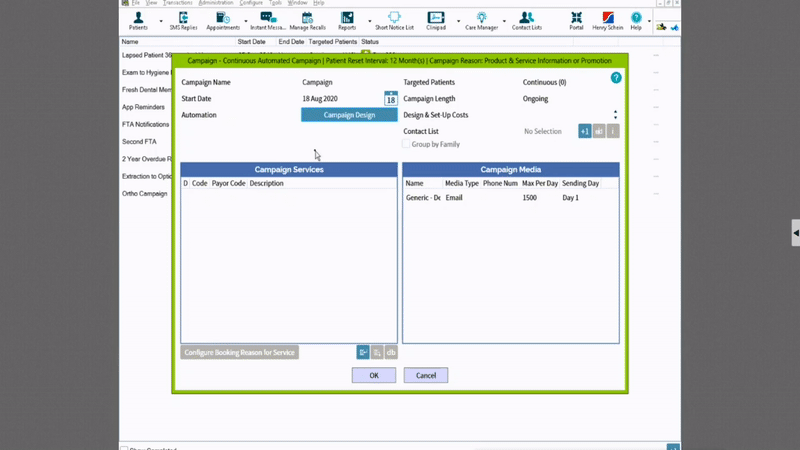Select FTA Notifications in background list

click(145, 124)
